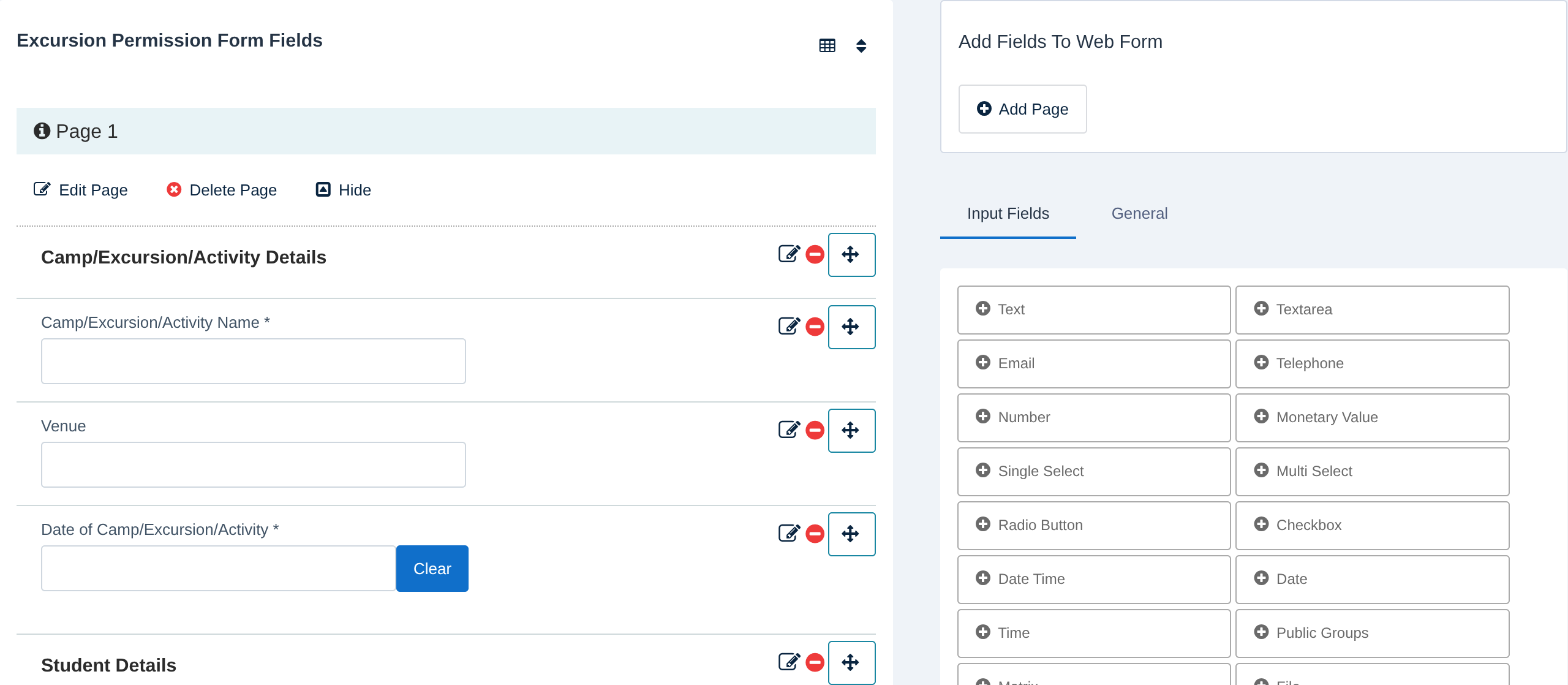This screenshot has width=1568, height=685.
Task: Click the sort arrows icon in form header
Action: coord(861,46)
